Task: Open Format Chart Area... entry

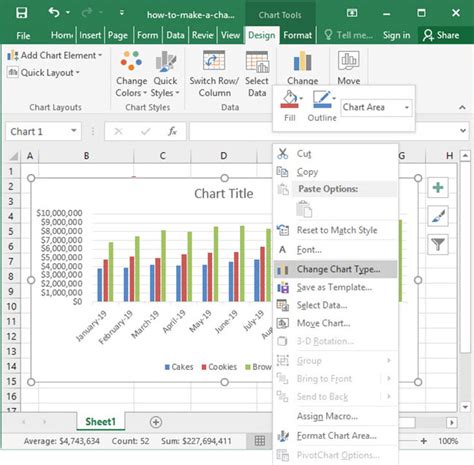Action: 336,436
